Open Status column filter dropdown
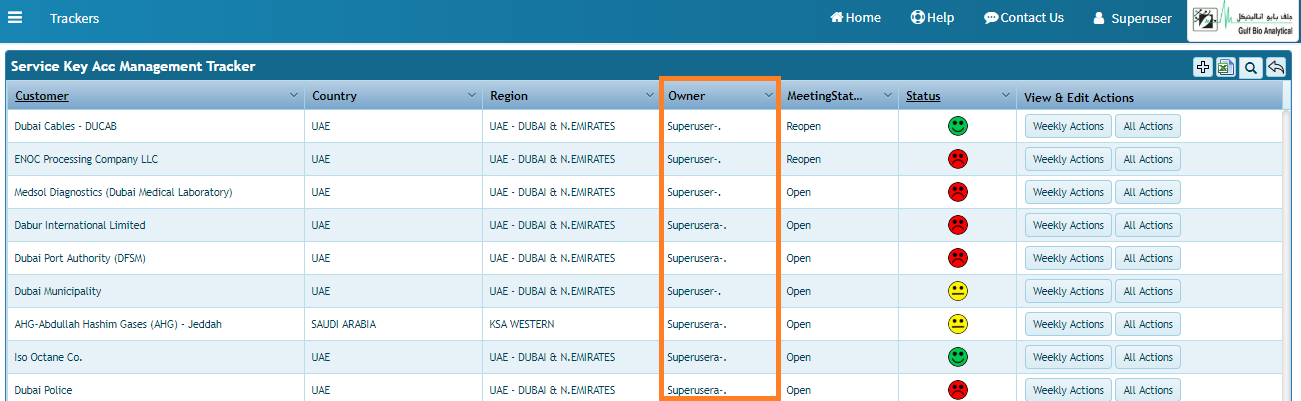1301x401 pixels. pos(1006,96)
